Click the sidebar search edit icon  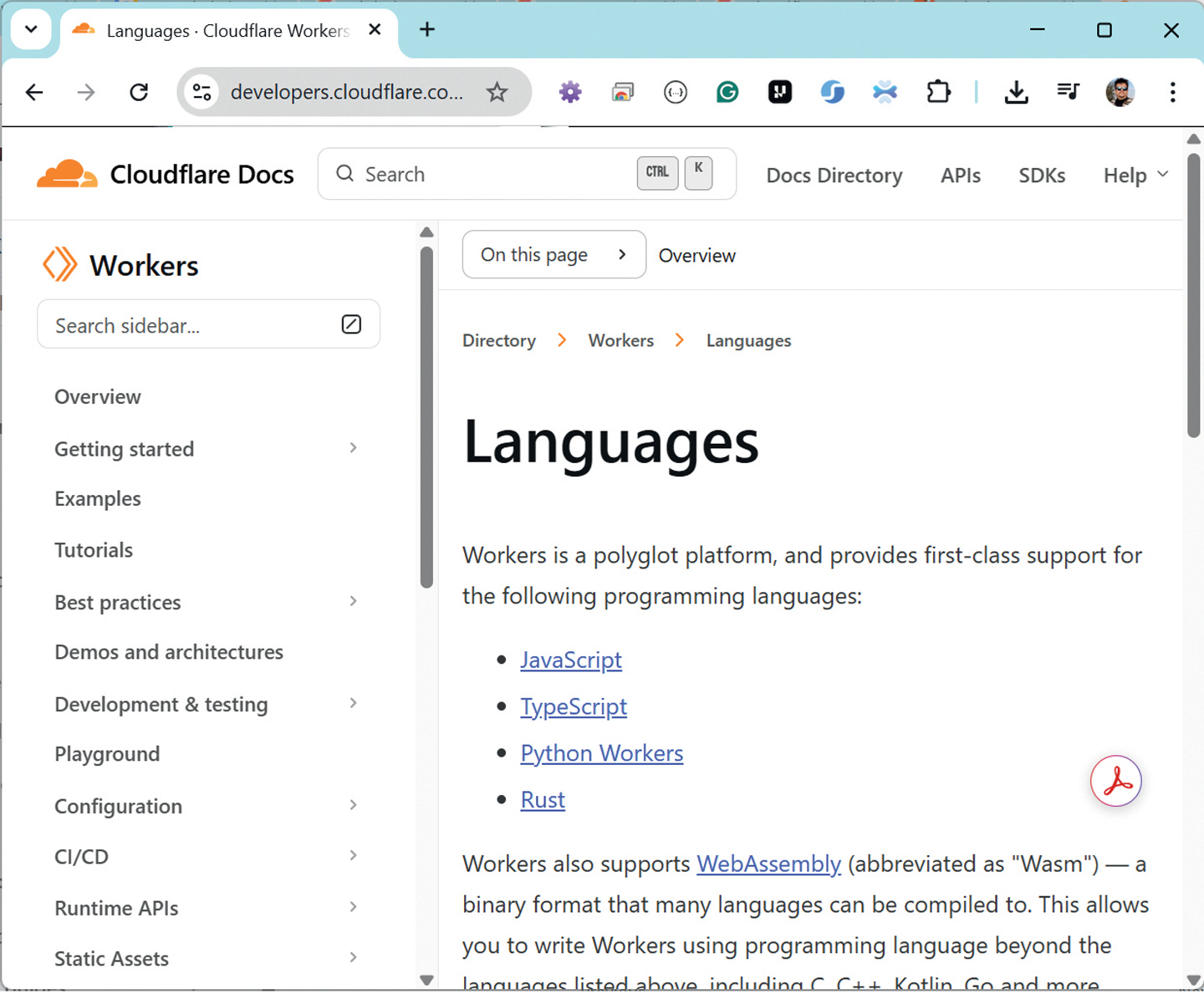(351, 324)
